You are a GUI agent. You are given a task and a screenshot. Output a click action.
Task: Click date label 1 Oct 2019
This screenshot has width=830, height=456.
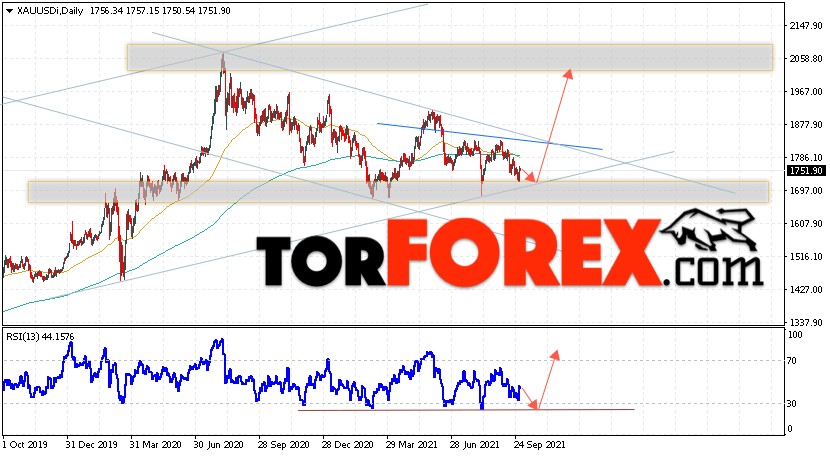click(25, 445)
